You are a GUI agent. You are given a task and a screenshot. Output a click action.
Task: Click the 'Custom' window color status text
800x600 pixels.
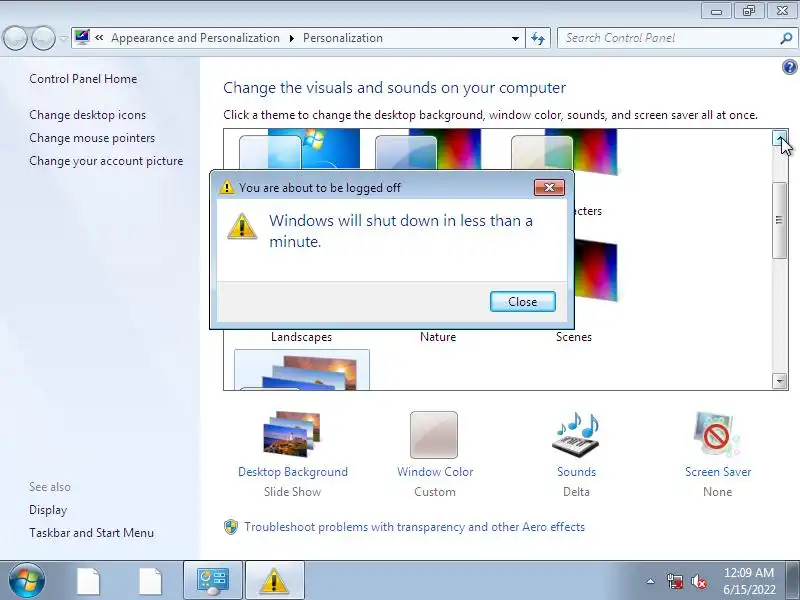(x=435, y=492)
